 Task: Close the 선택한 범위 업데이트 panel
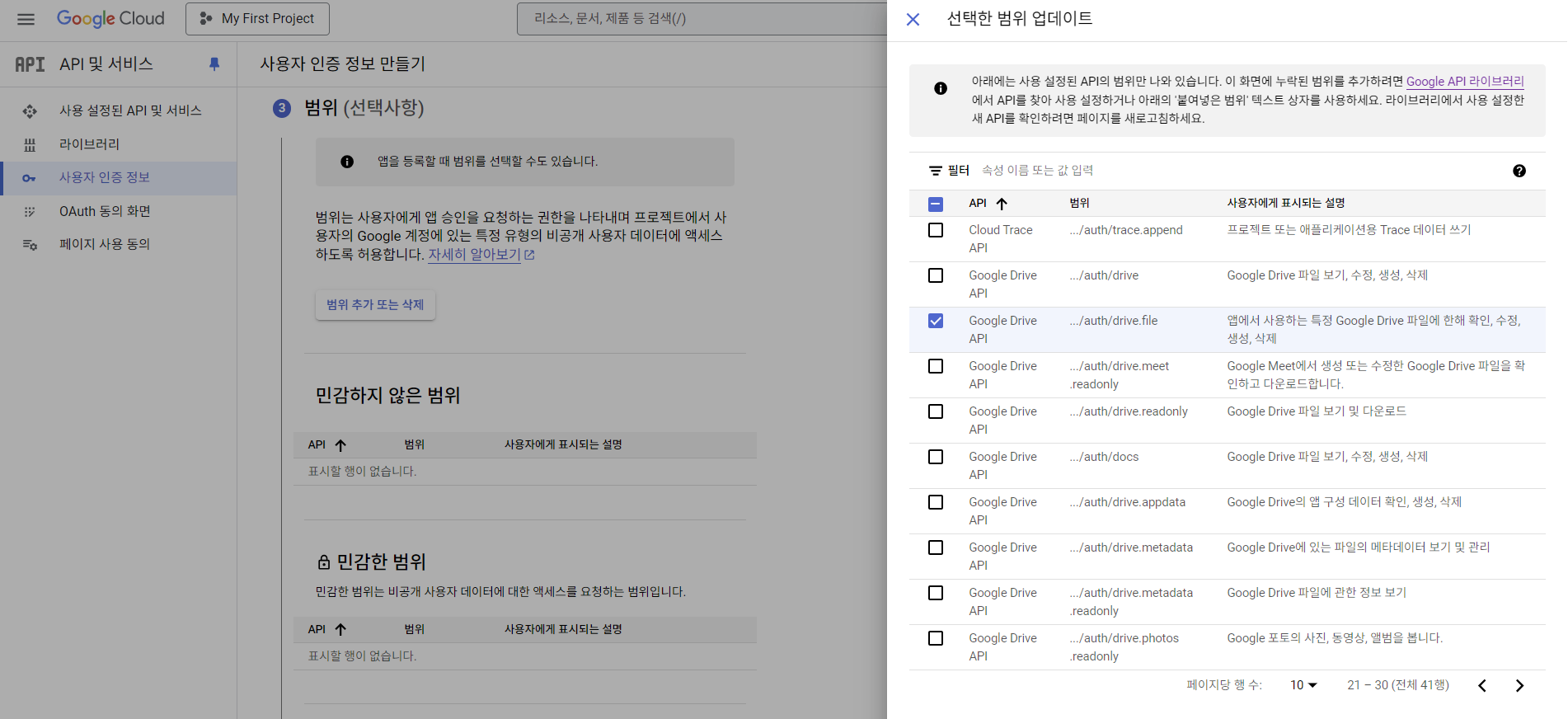click(913, 19)
